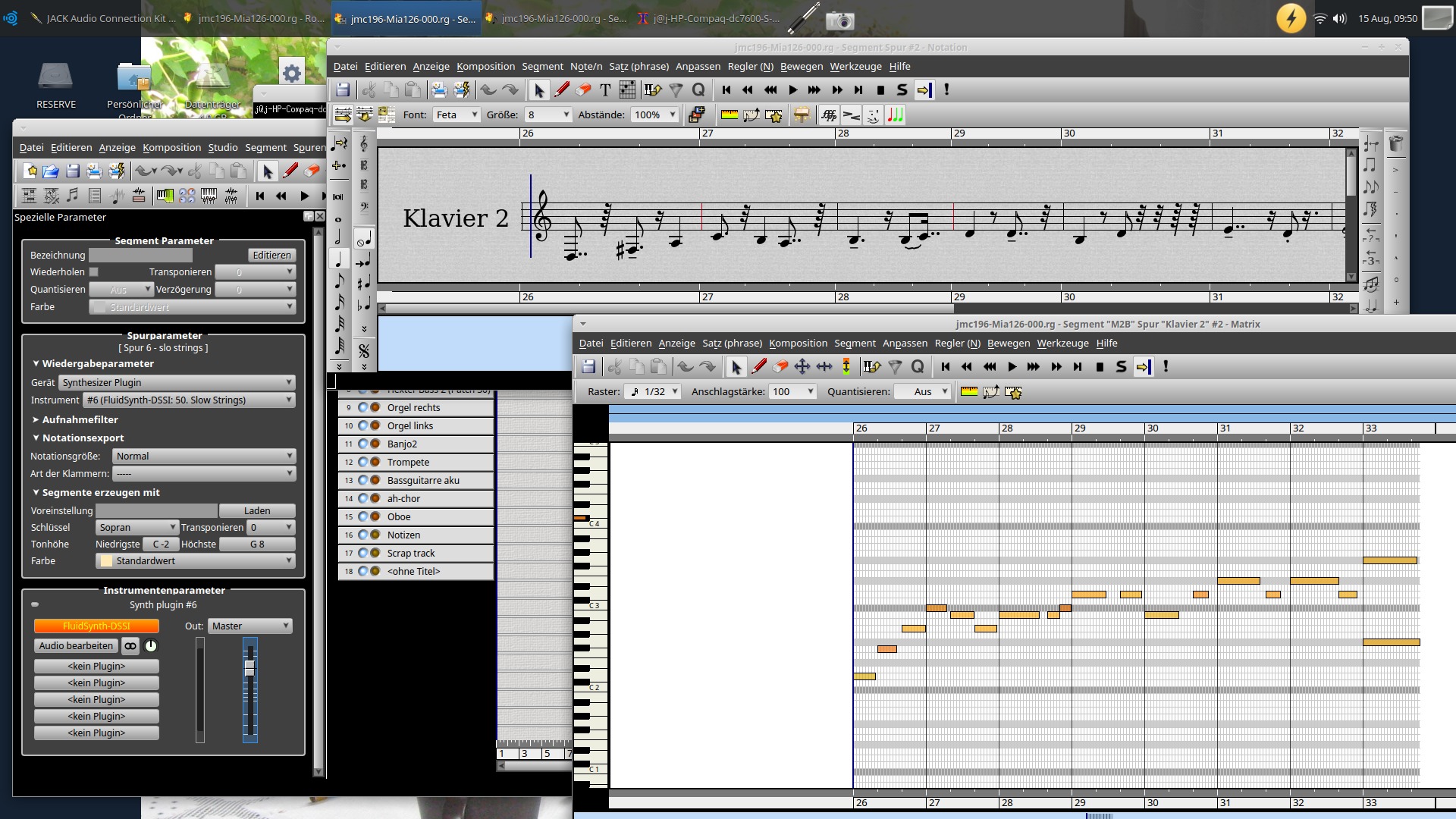Viewport: 1456px width, 819px height.
Task: Select the move tool in Matrix toolbar
Action: tap(802, 367)
